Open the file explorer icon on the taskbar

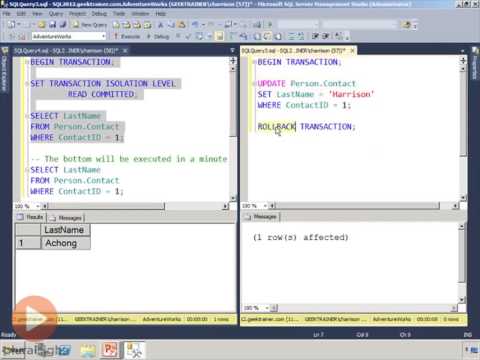tap(87, 350)
